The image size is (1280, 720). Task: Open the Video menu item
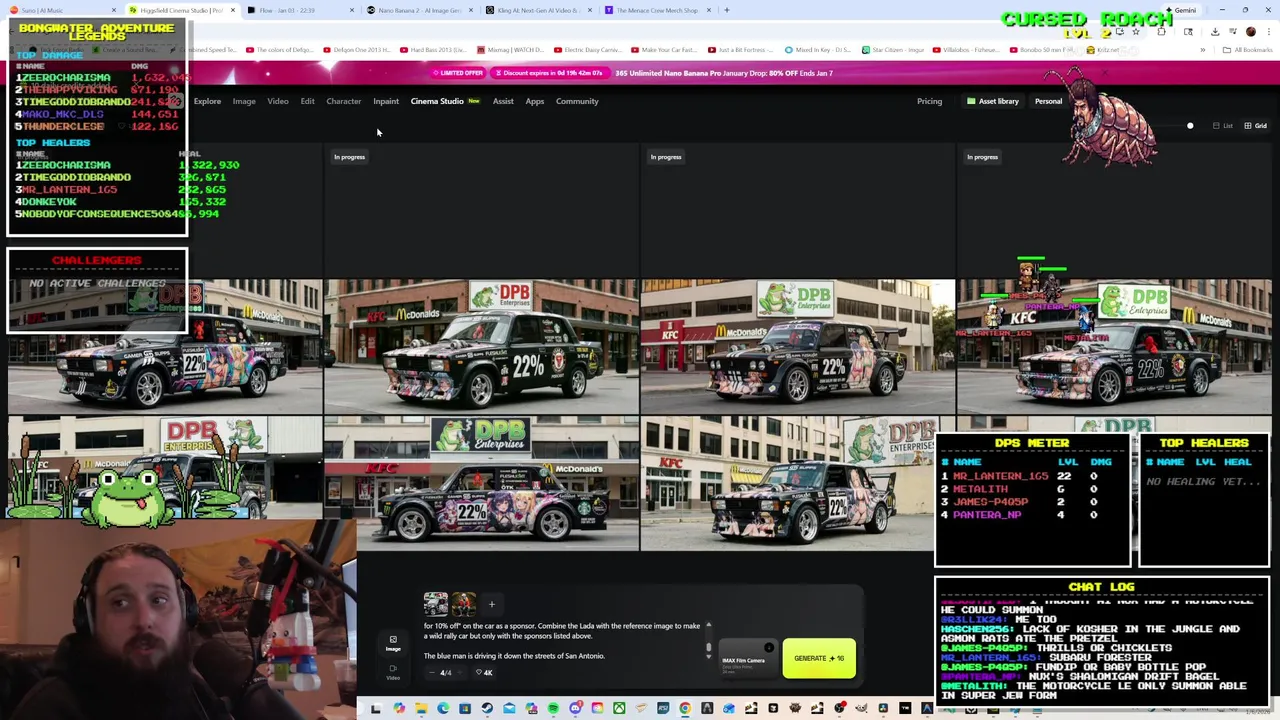click(x=278, y=101)
